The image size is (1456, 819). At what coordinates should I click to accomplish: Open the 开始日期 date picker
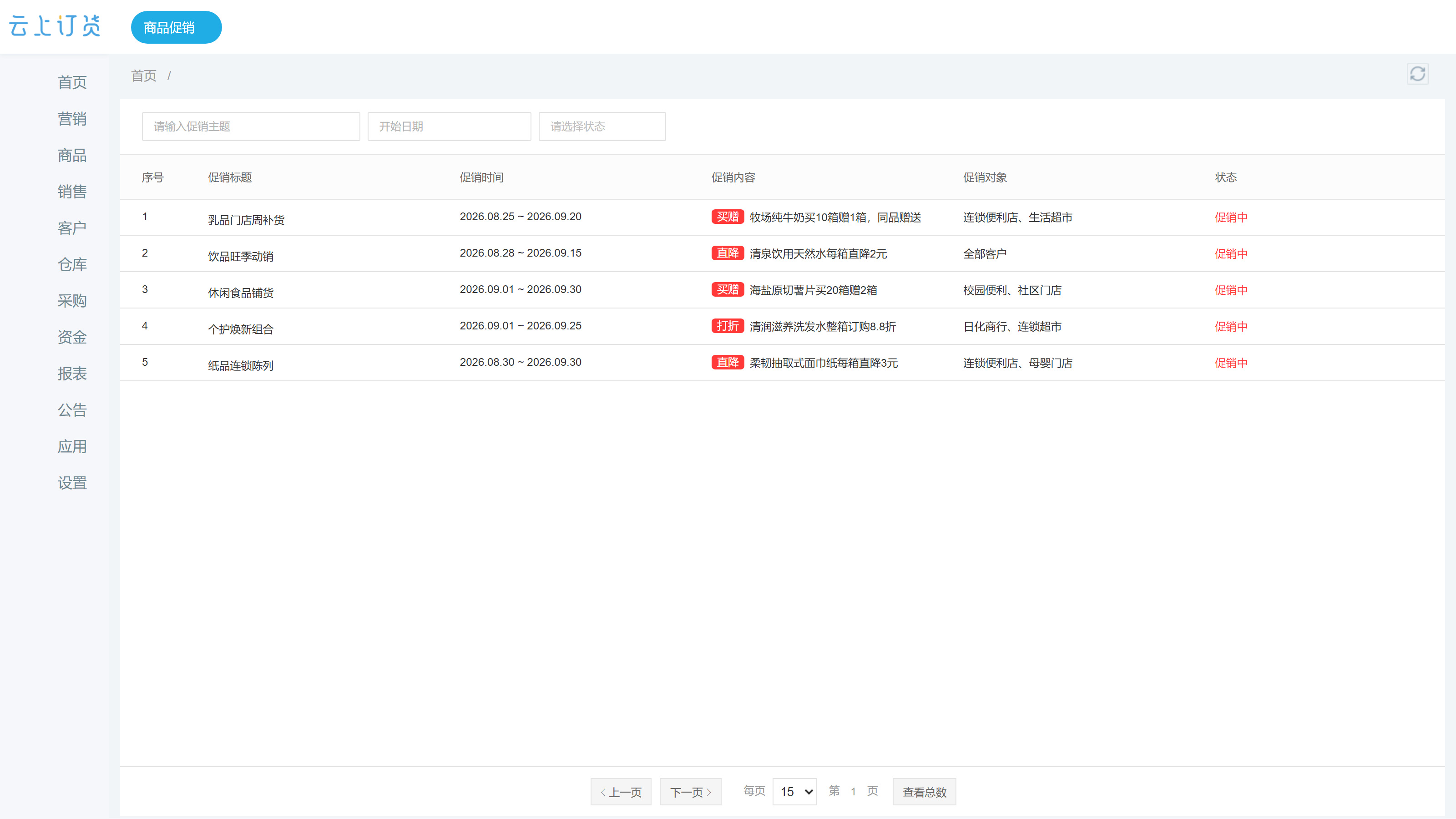coord(450,126)
